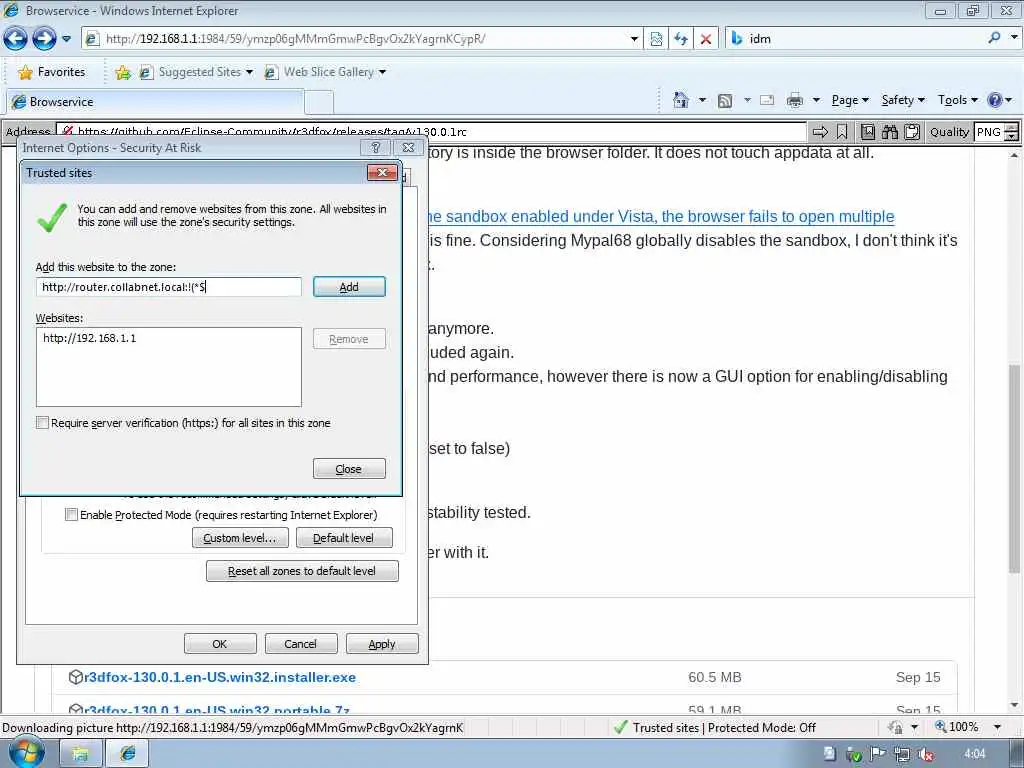Click Reset all zones to default level
The height and width of the screenshot is (768, 1024).
pyautogui.click(x=302, y=571)
